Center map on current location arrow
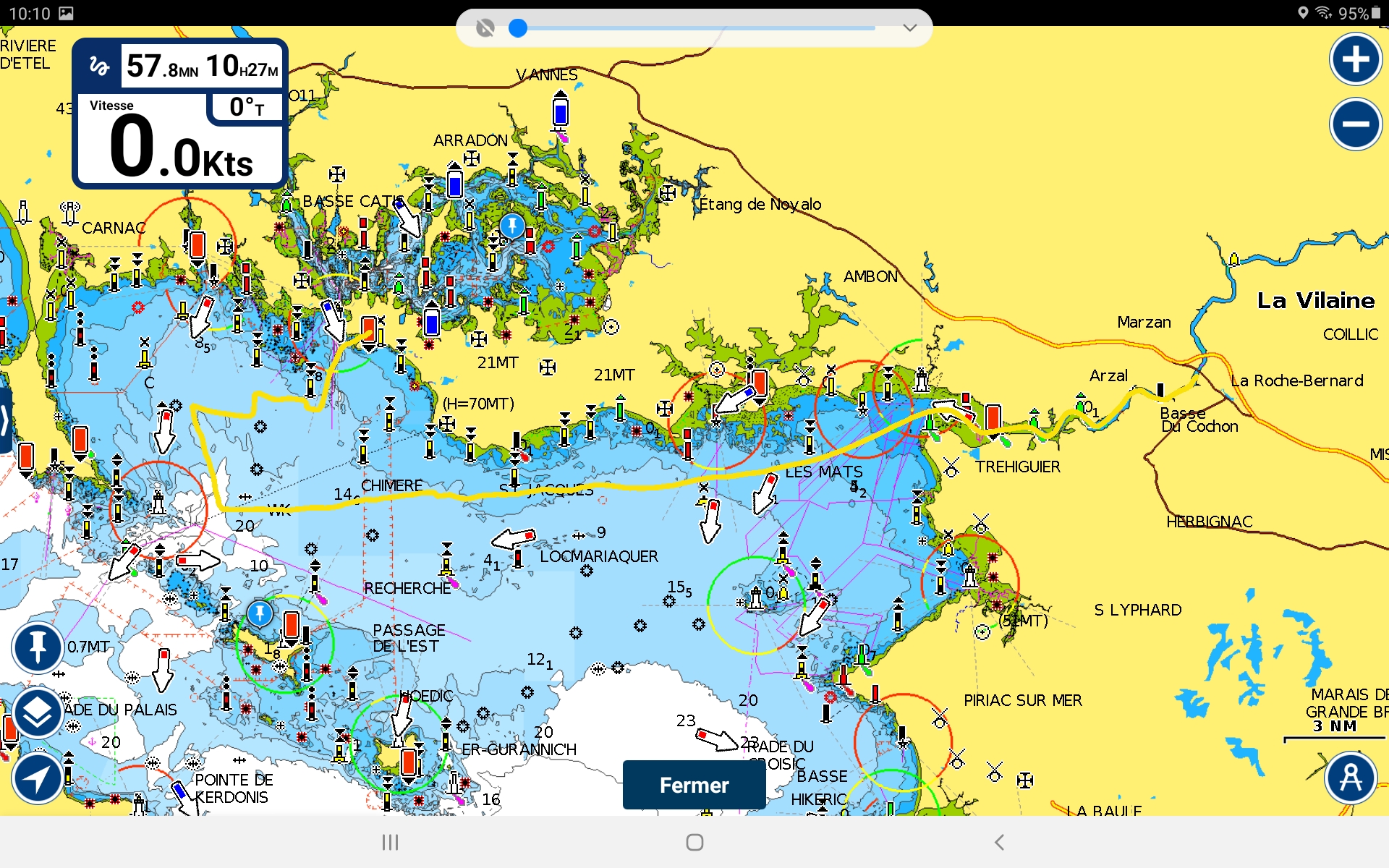The height and width of the screenshot is (868, 1389). (37, 778)
